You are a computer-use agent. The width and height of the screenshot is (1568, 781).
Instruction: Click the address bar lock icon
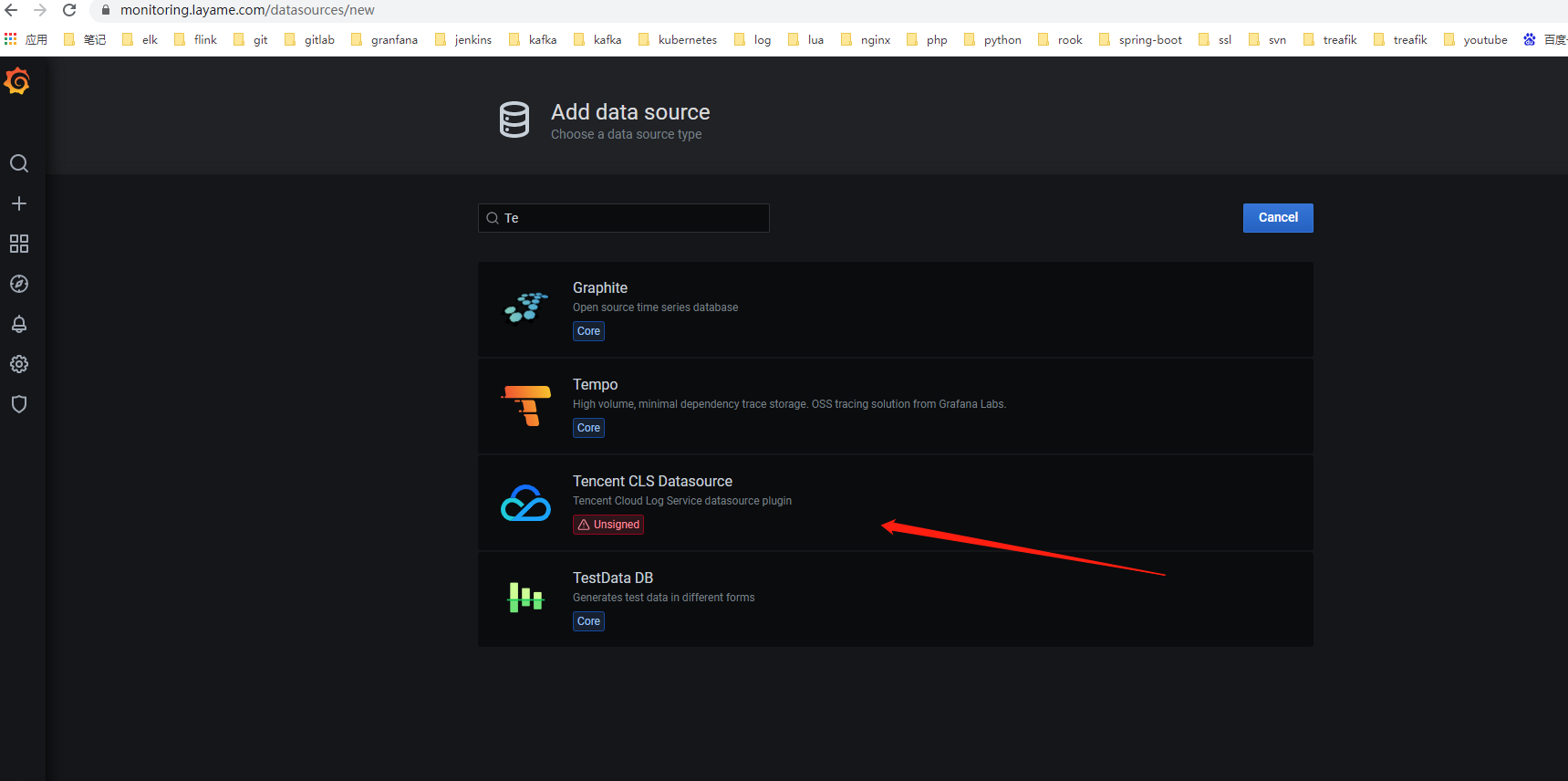106,10
